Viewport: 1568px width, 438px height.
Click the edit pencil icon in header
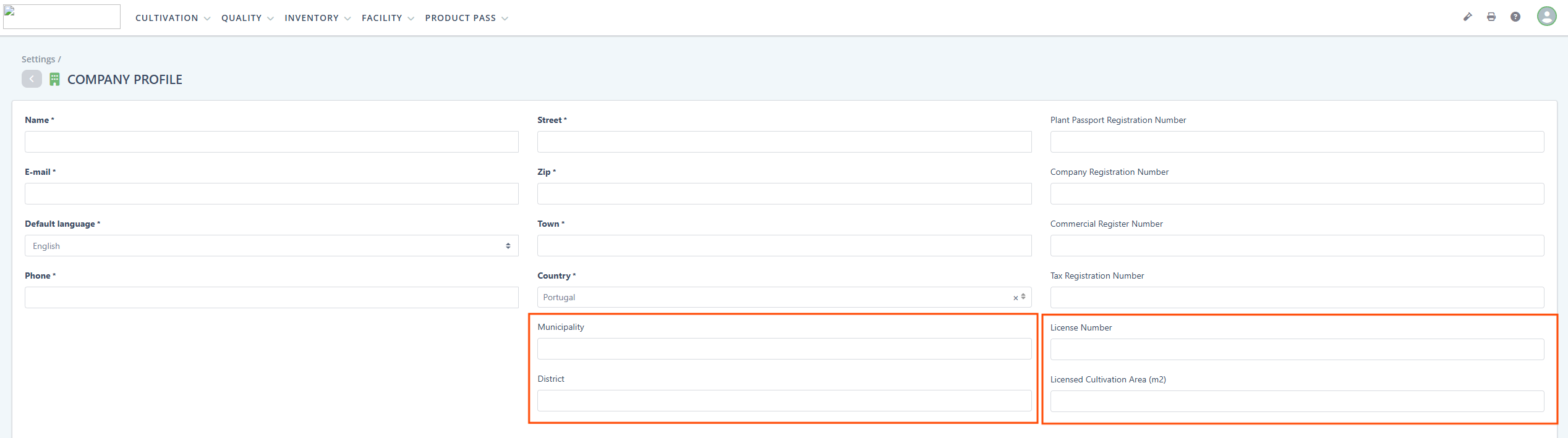[1467, 17]
